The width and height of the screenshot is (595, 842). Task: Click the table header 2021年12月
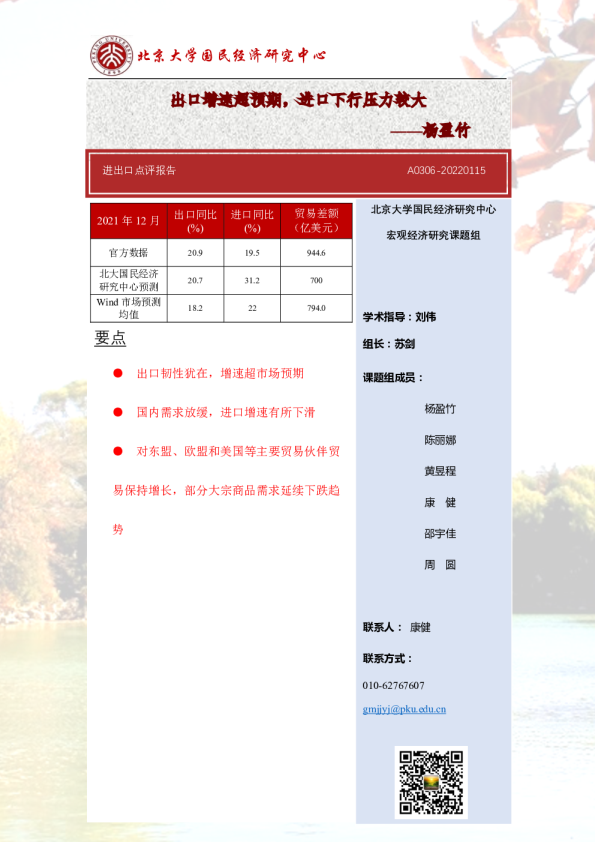pyautogui.click(x=128, y=221)
